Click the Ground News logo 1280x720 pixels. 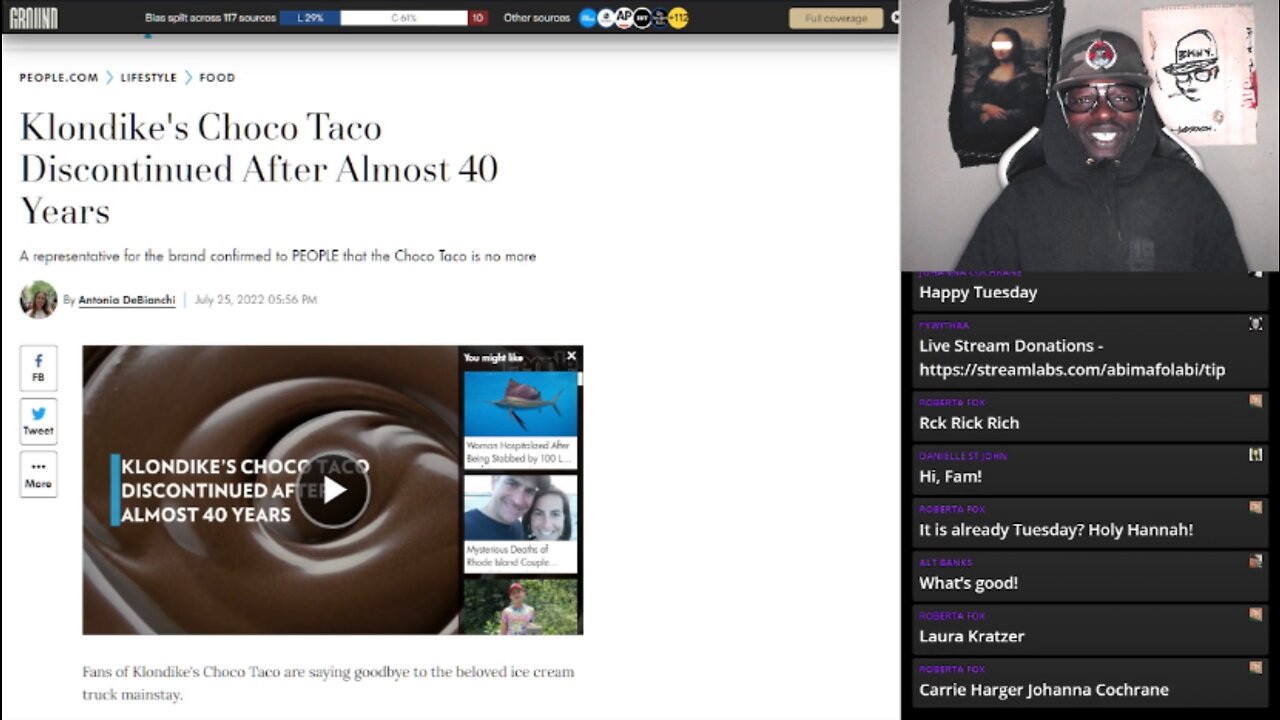pyautogui.click(x=34, y=17)
